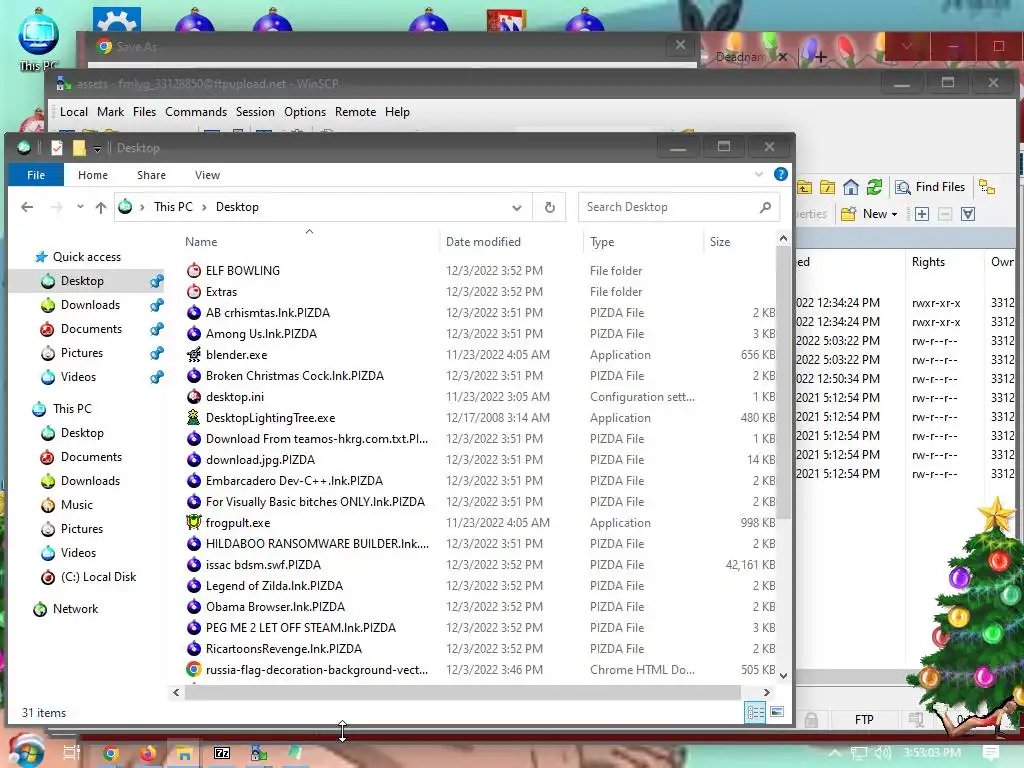Refresh the Desktop folder view
This screenshot has width=1024, height=768.
pyautogui.click(x=549, y=207)
